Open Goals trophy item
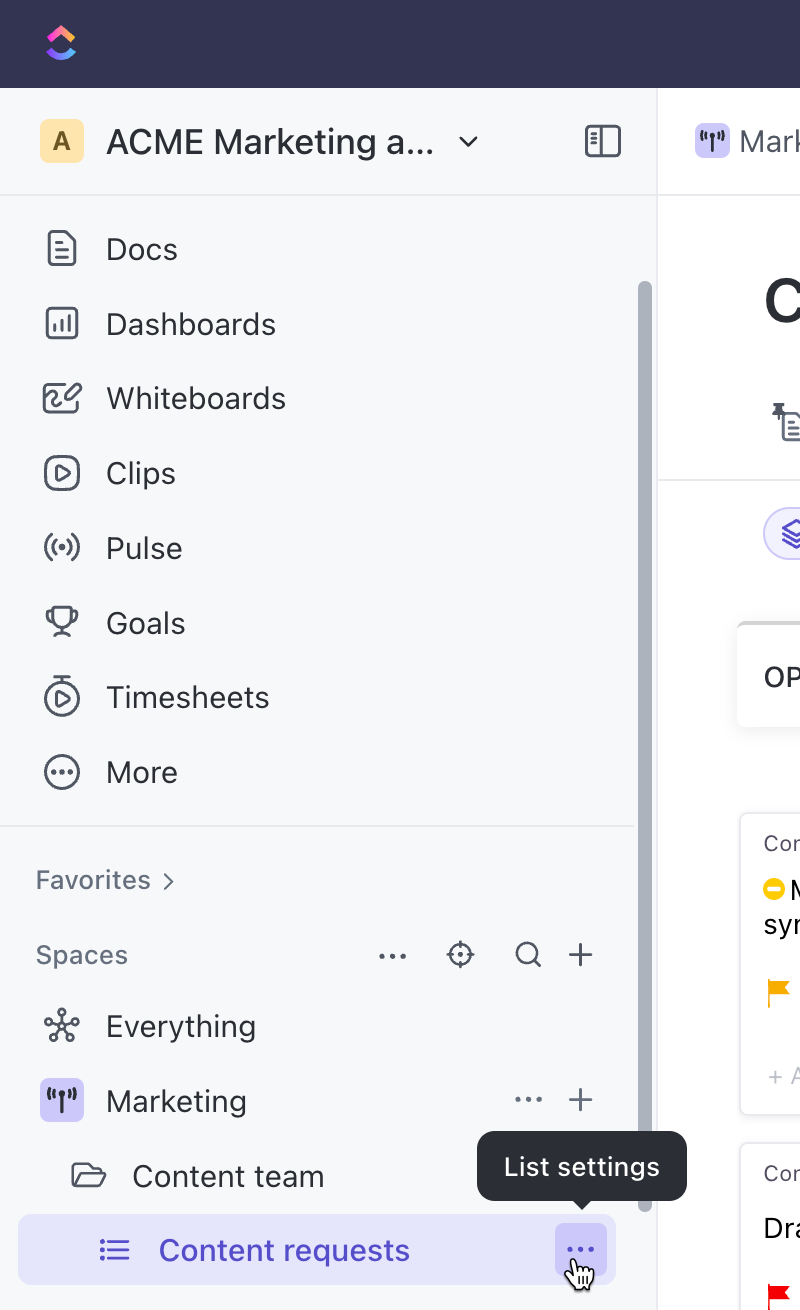 coord(145,623)
